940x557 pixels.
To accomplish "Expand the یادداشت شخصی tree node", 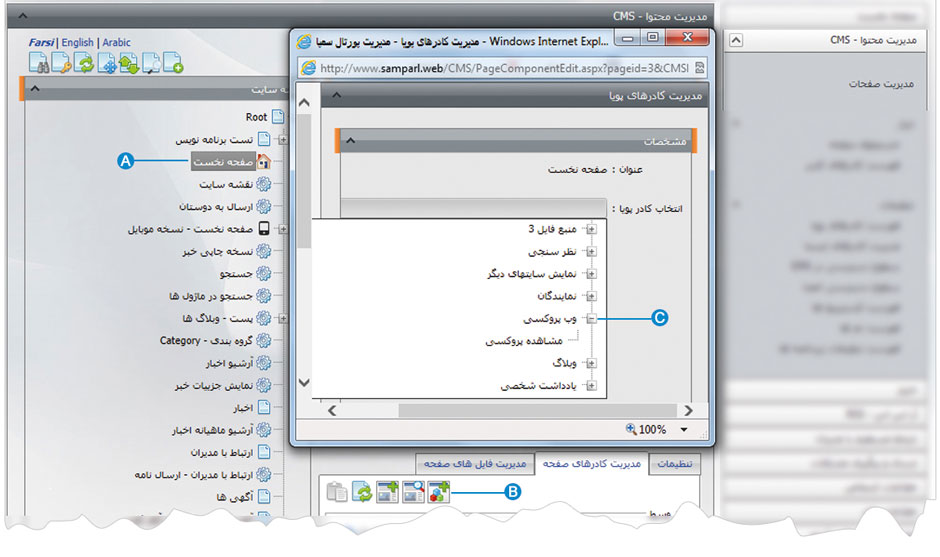I will 591,385.
